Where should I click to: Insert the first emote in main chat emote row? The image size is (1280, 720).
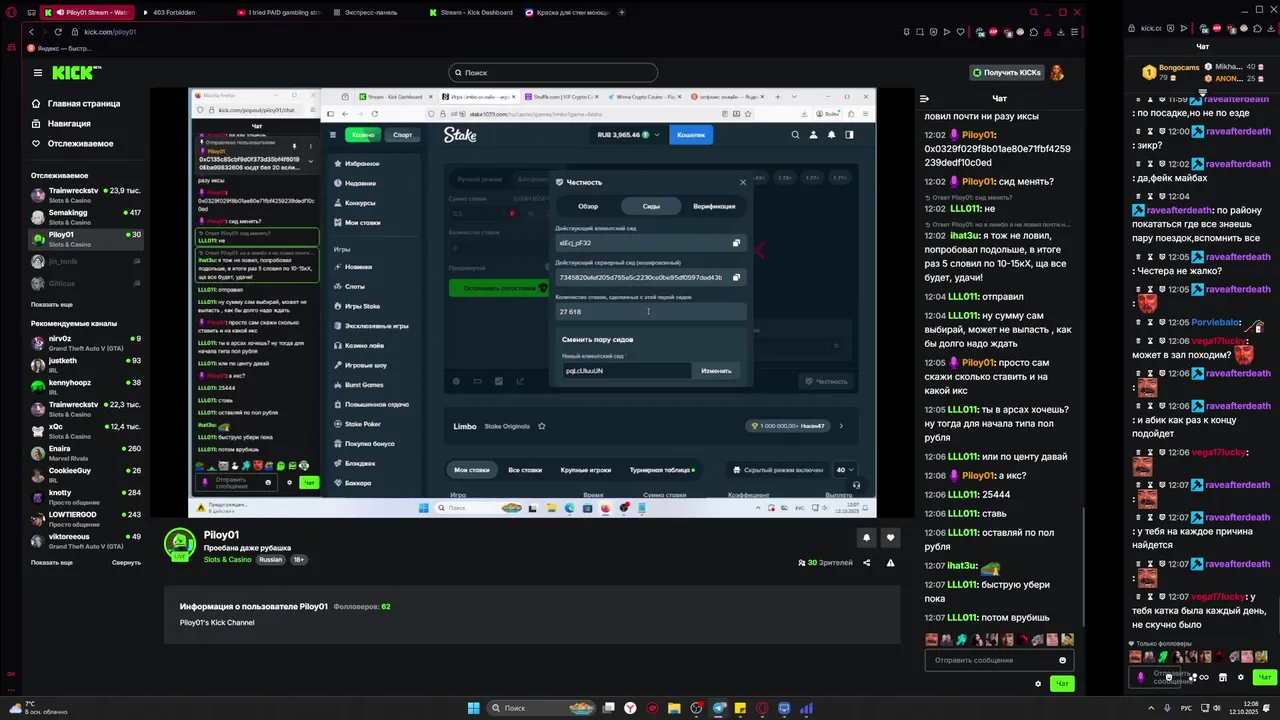pos(932,639)
